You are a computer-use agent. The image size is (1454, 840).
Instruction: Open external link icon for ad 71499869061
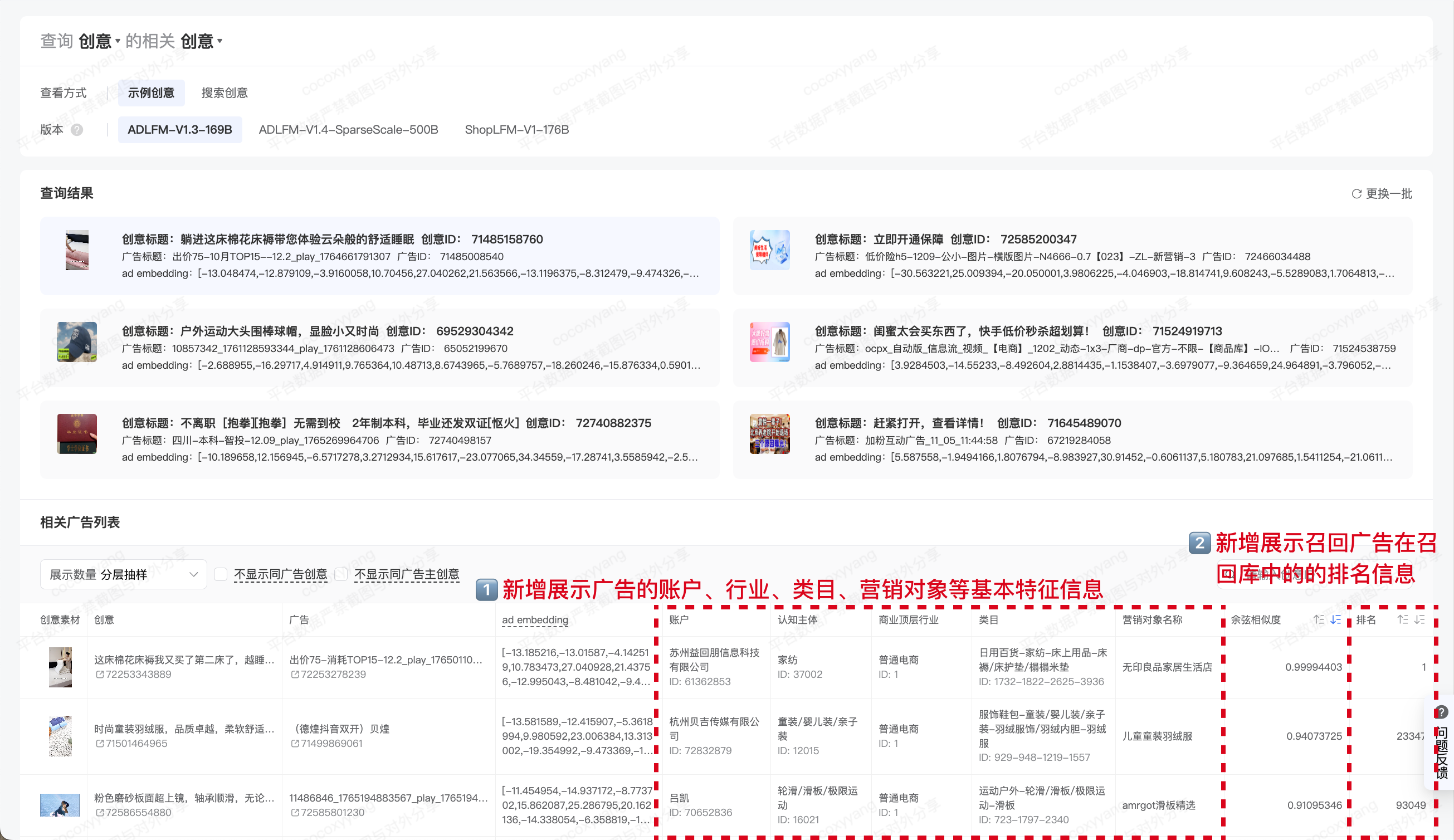click(x=295, y=744)
